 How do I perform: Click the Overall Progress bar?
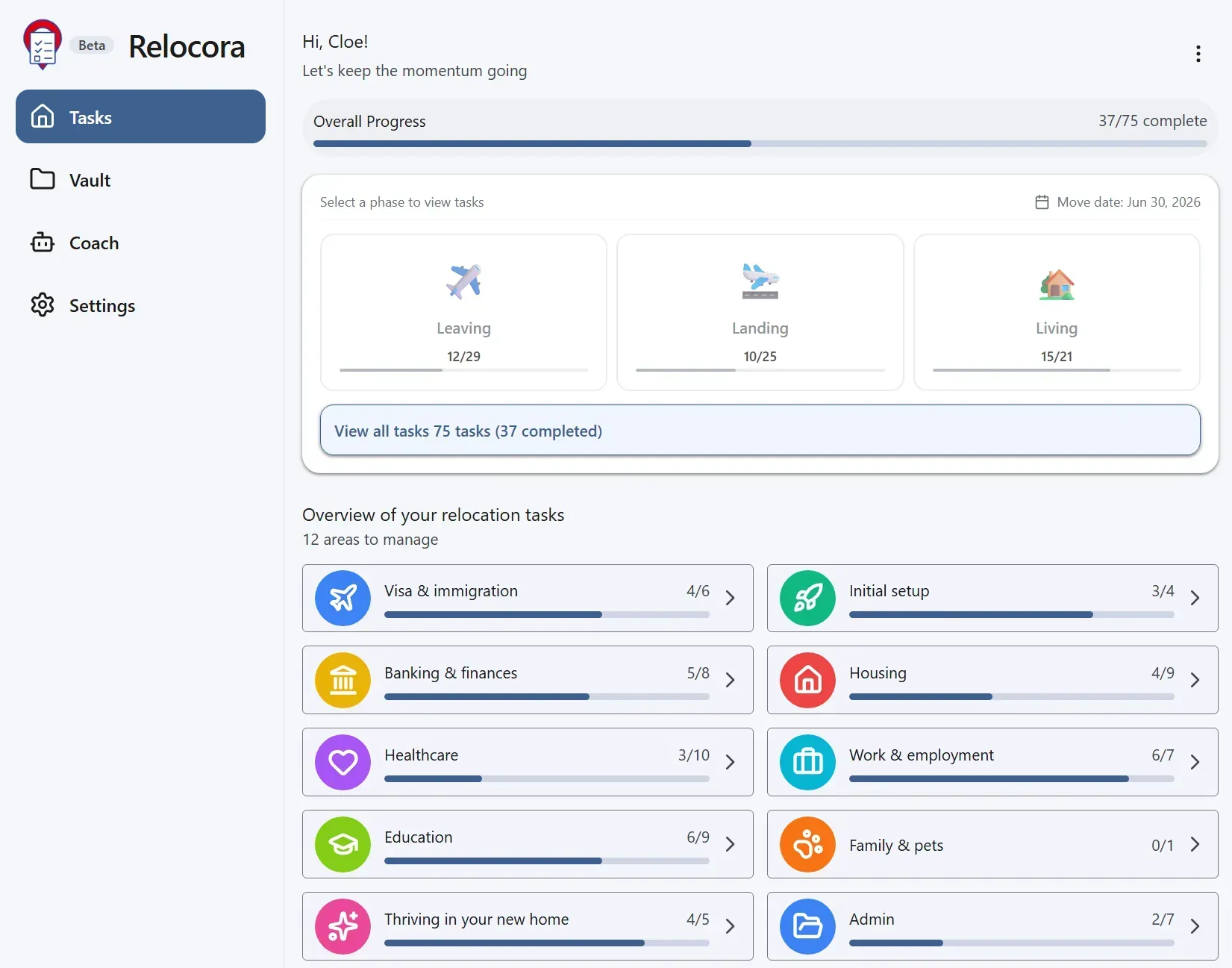pos(760,143)
